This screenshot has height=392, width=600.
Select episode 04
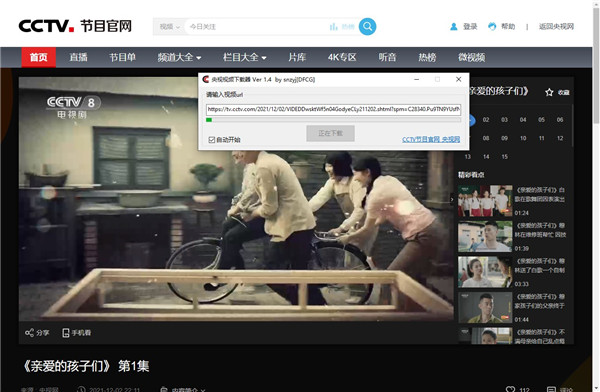[523, 120]
